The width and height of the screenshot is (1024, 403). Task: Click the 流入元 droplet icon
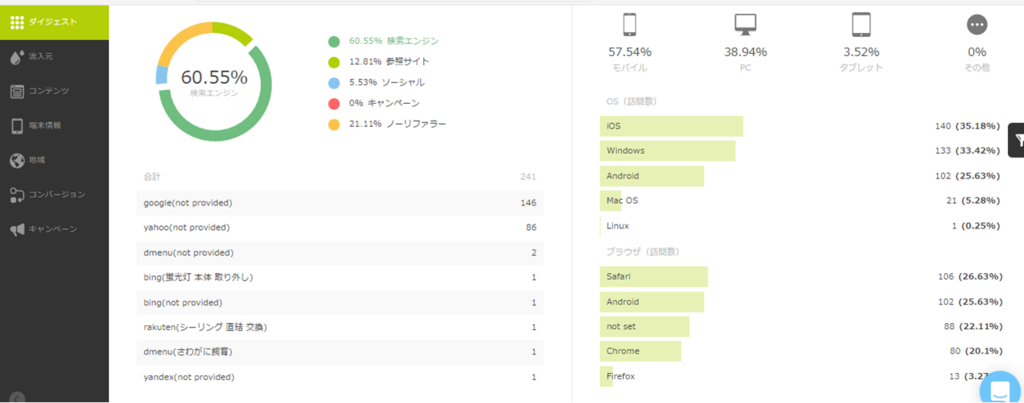[x=16, y=56]
